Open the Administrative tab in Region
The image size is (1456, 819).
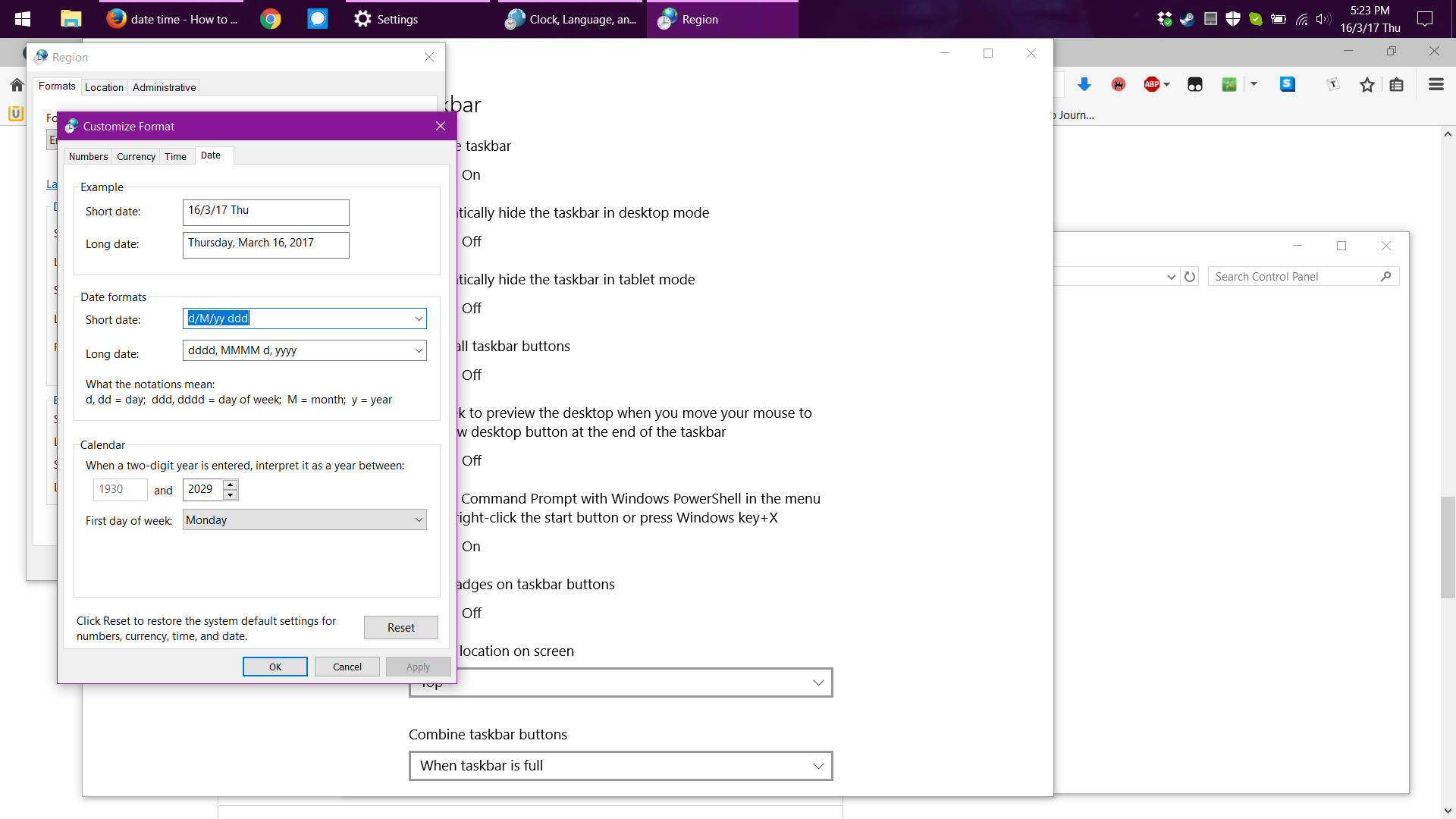coord(164,87)
